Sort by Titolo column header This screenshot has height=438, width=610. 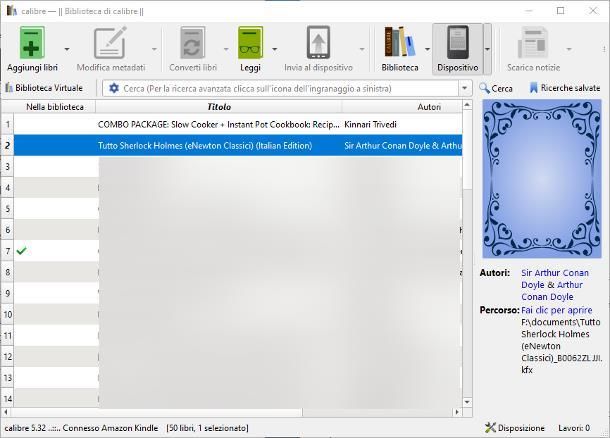click(x=219, y=107)
